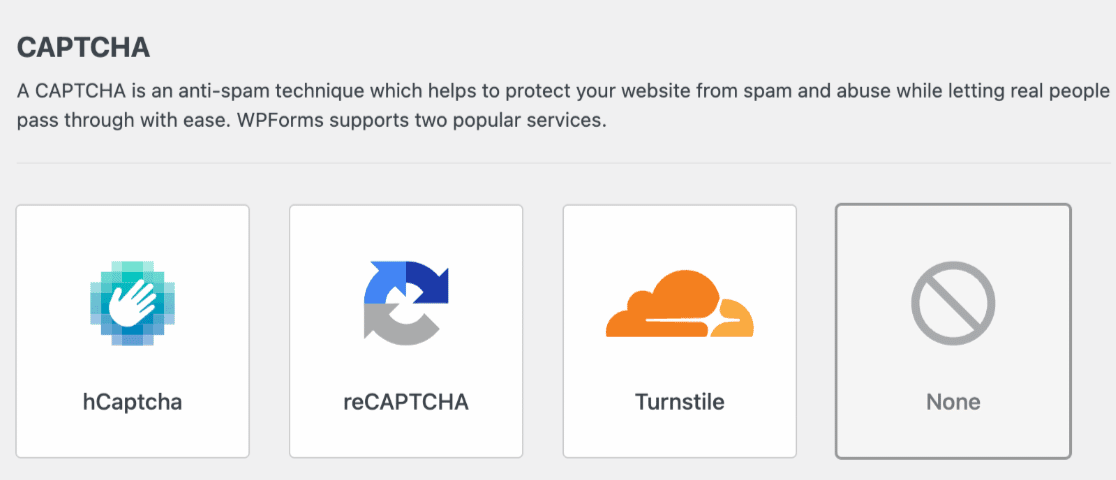1116x480 pixels.
Task: Click the gray prohibited circle icon
Action: point(953,303)
